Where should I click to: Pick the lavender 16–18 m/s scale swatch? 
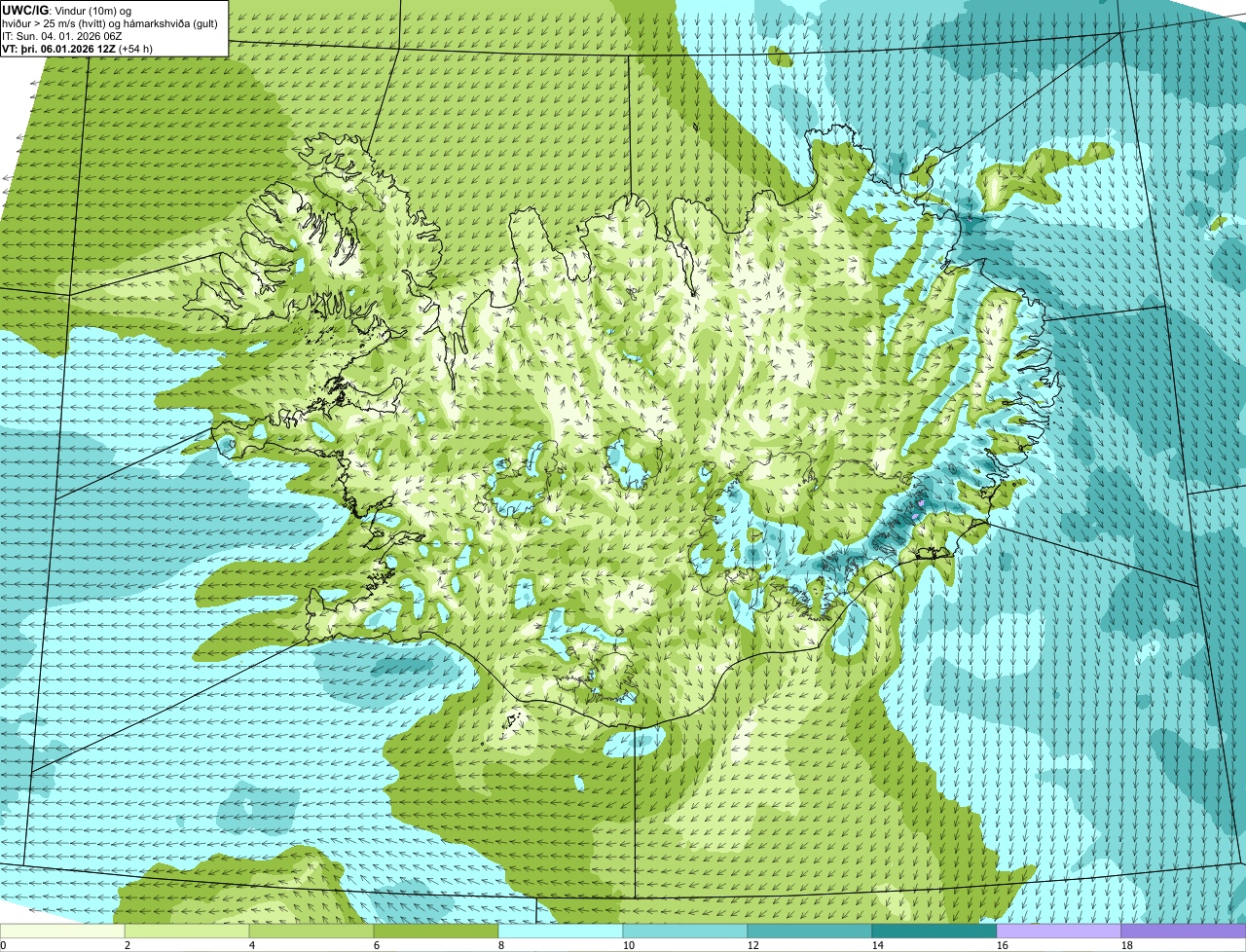1059,931
